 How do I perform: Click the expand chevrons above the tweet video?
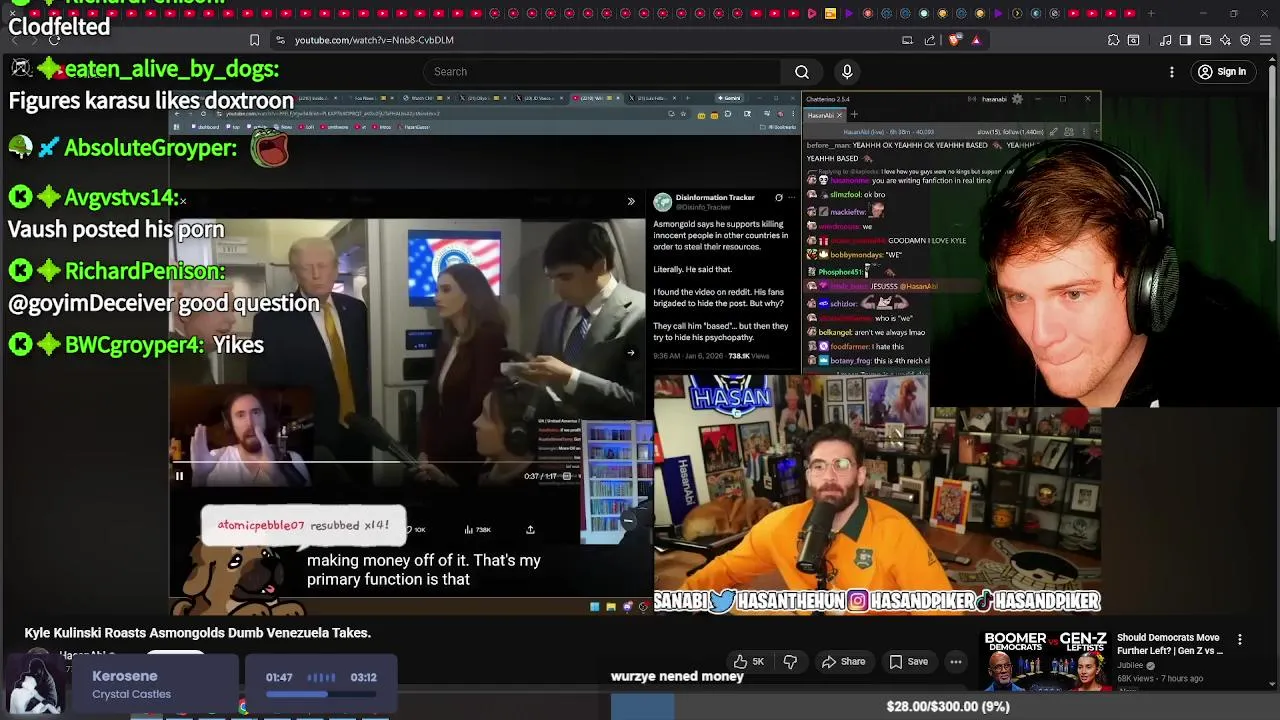[631, 201]
